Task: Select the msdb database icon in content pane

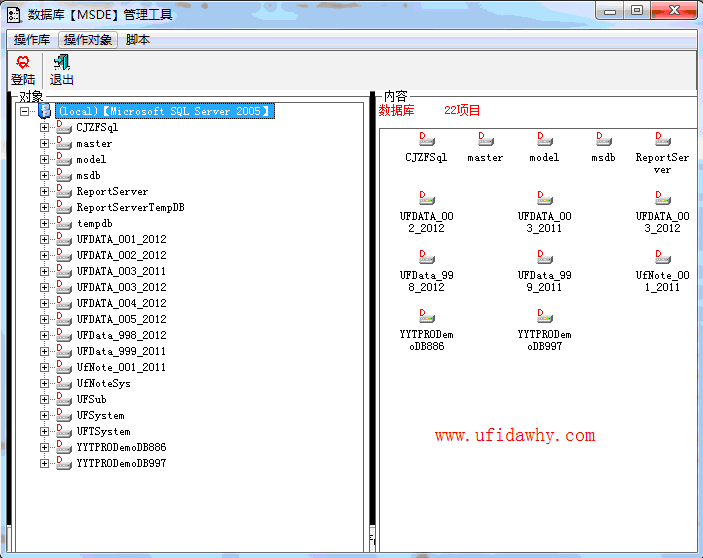Action: coord(603,141)
